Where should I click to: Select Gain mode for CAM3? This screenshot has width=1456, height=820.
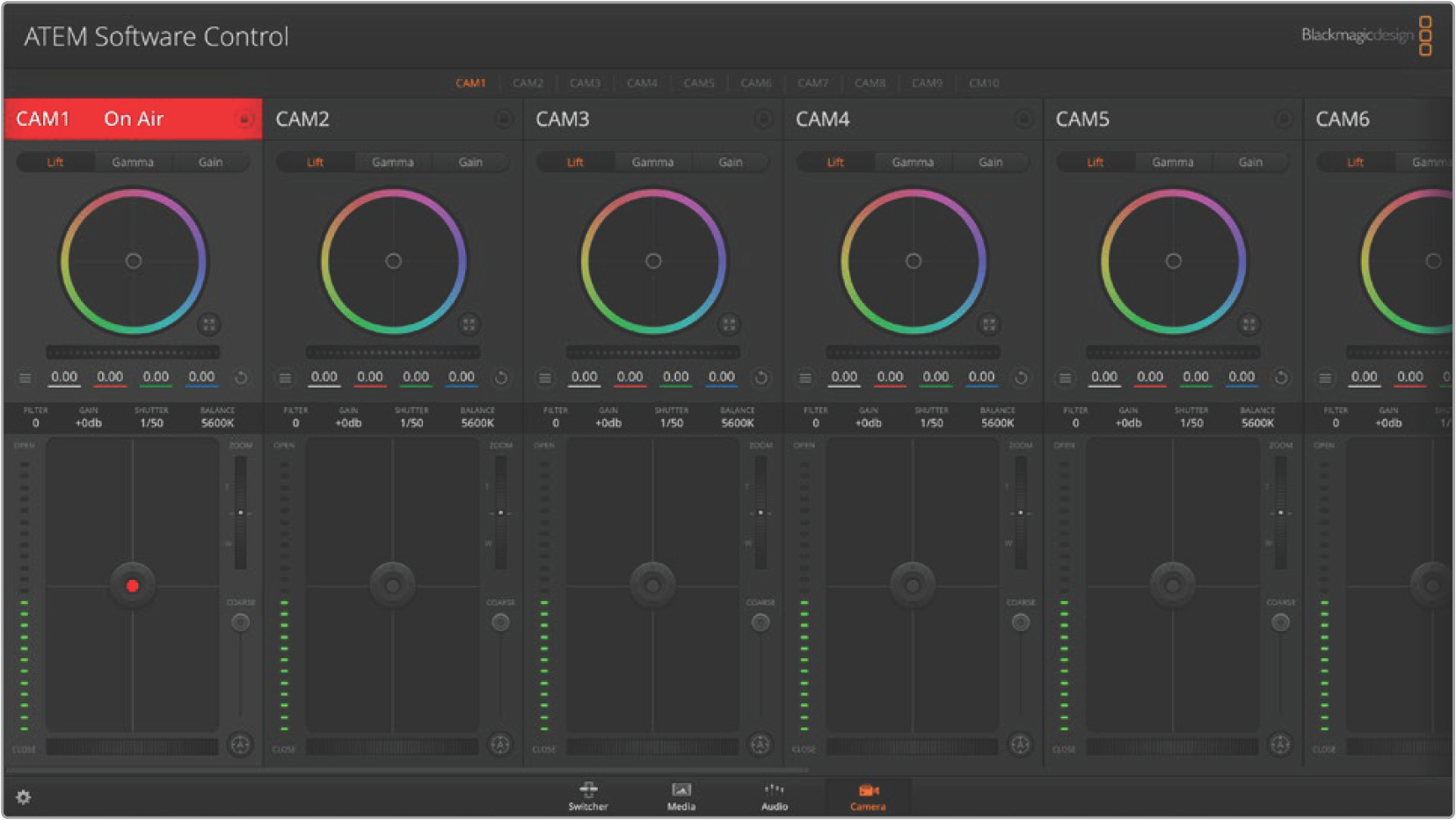731,162
